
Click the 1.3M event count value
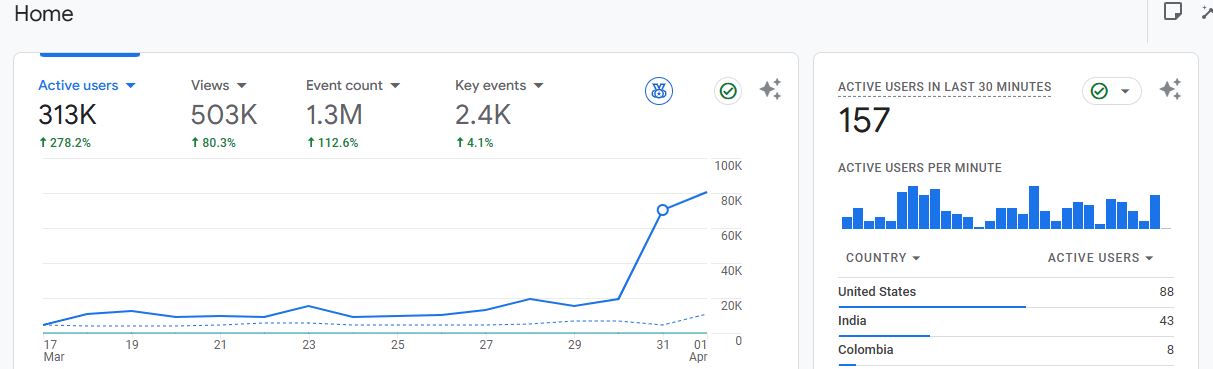[334, 116]
